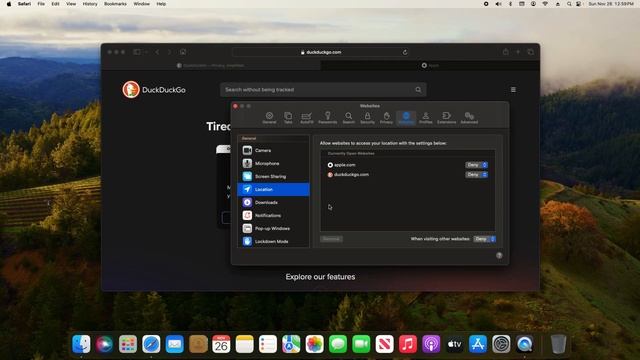Open the Share button in Safari toolbar
640x360 pixels.
point(506,52)
